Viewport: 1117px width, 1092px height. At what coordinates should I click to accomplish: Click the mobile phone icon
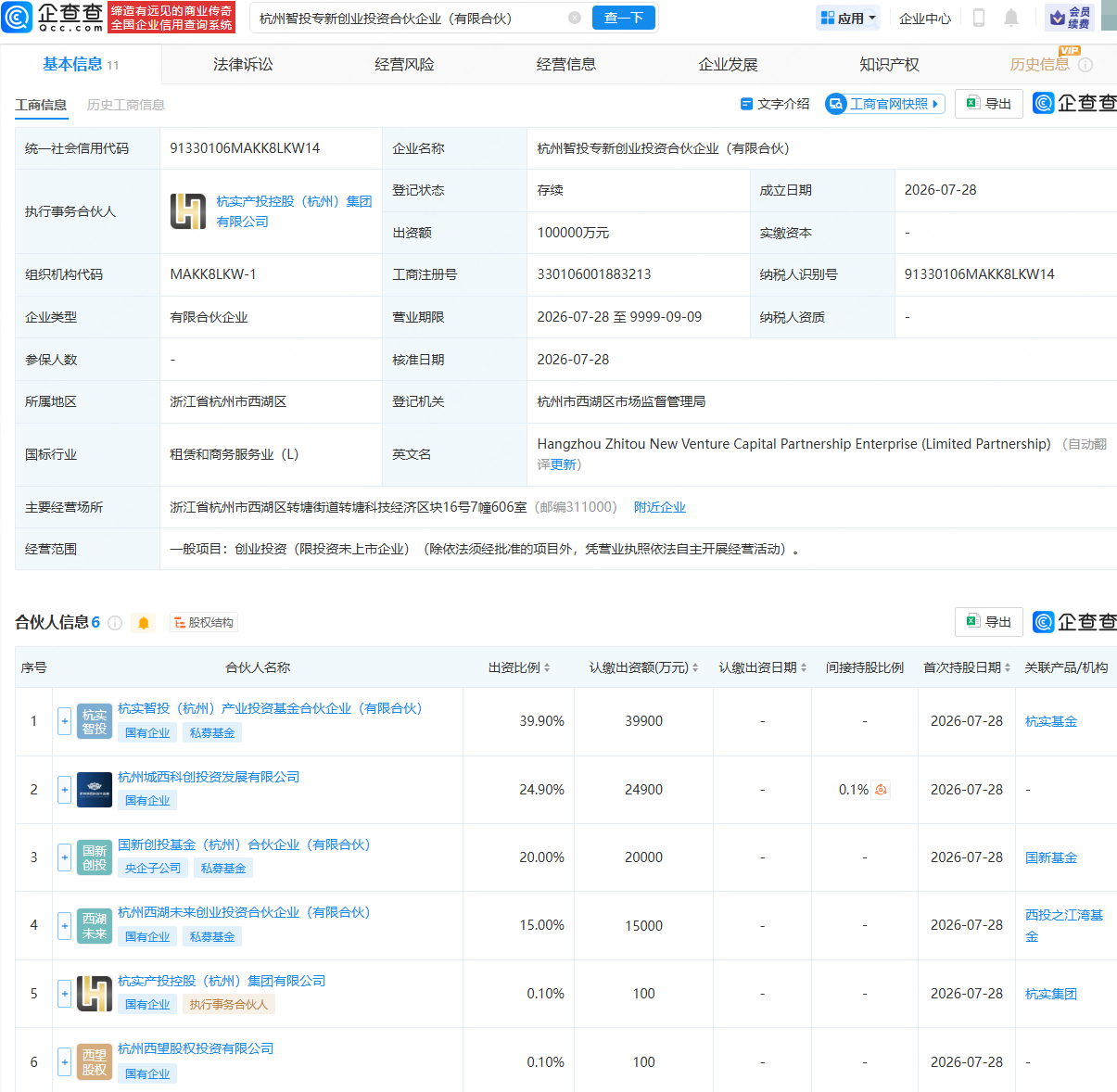978,18
